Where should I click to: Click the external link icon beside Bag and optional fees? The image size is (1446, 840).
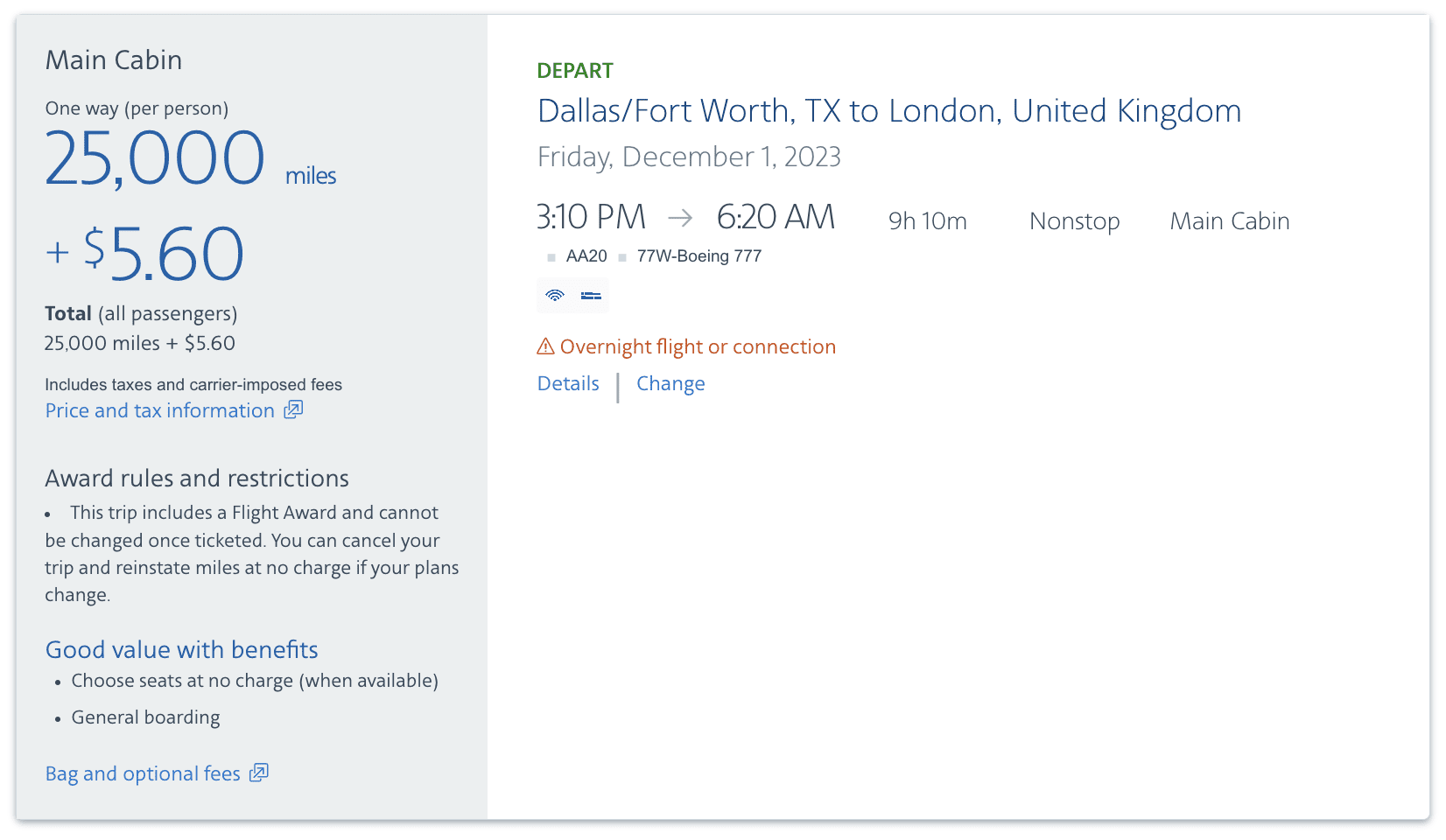[258, 773]
